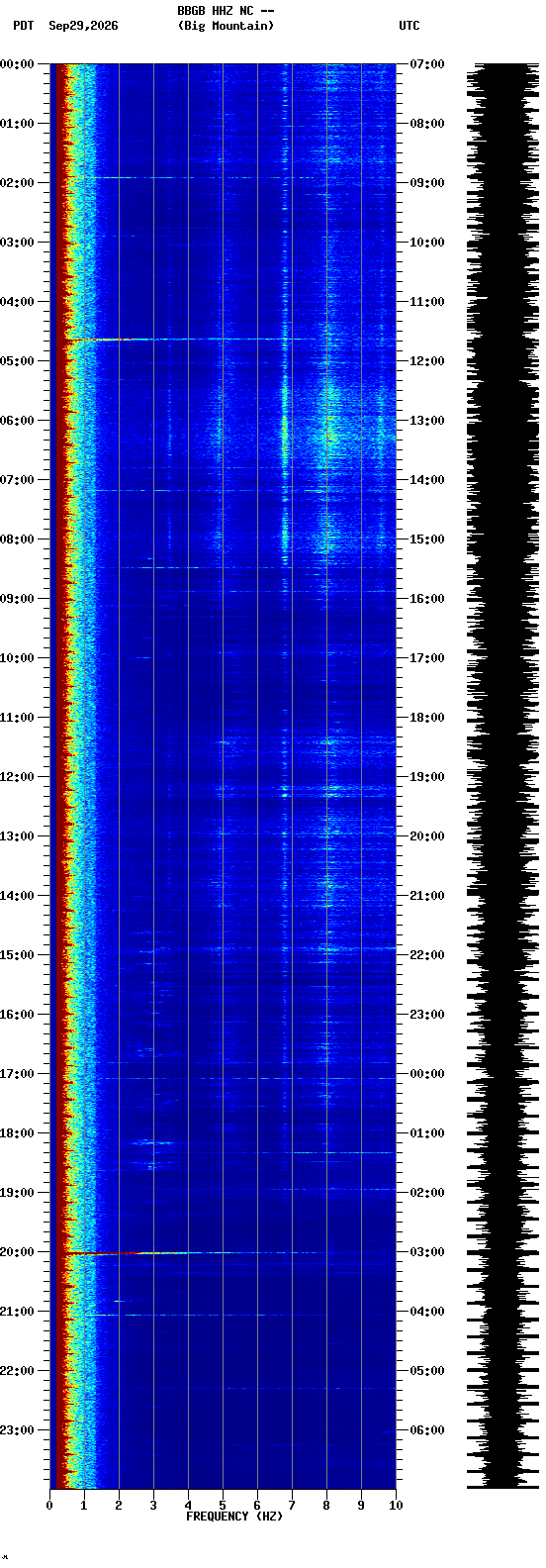Select the PDT '06:00' time label
The height and width of the screenshot is (1568, 546).
tap(17, 421)
